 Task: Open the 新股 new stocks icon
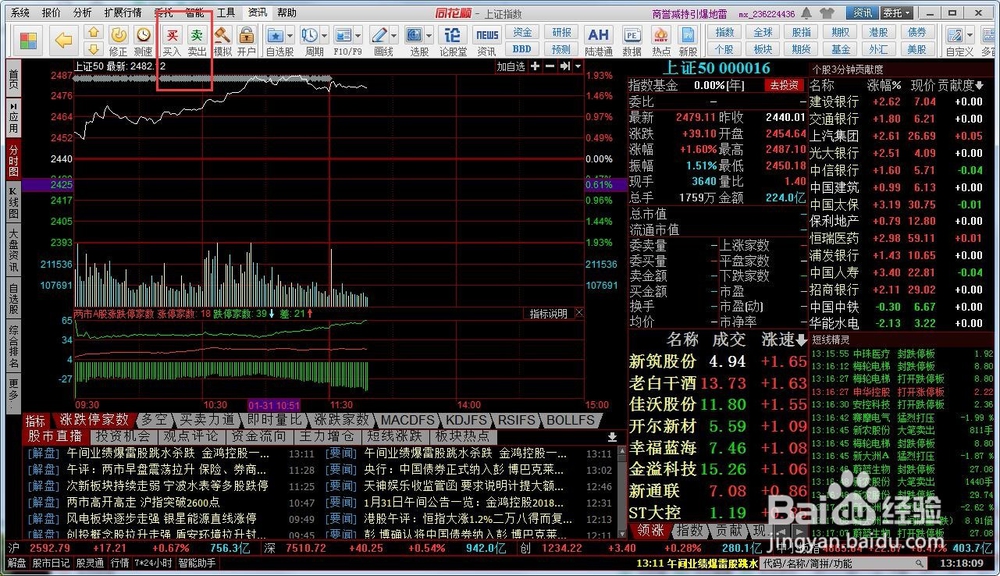[688, 41]
